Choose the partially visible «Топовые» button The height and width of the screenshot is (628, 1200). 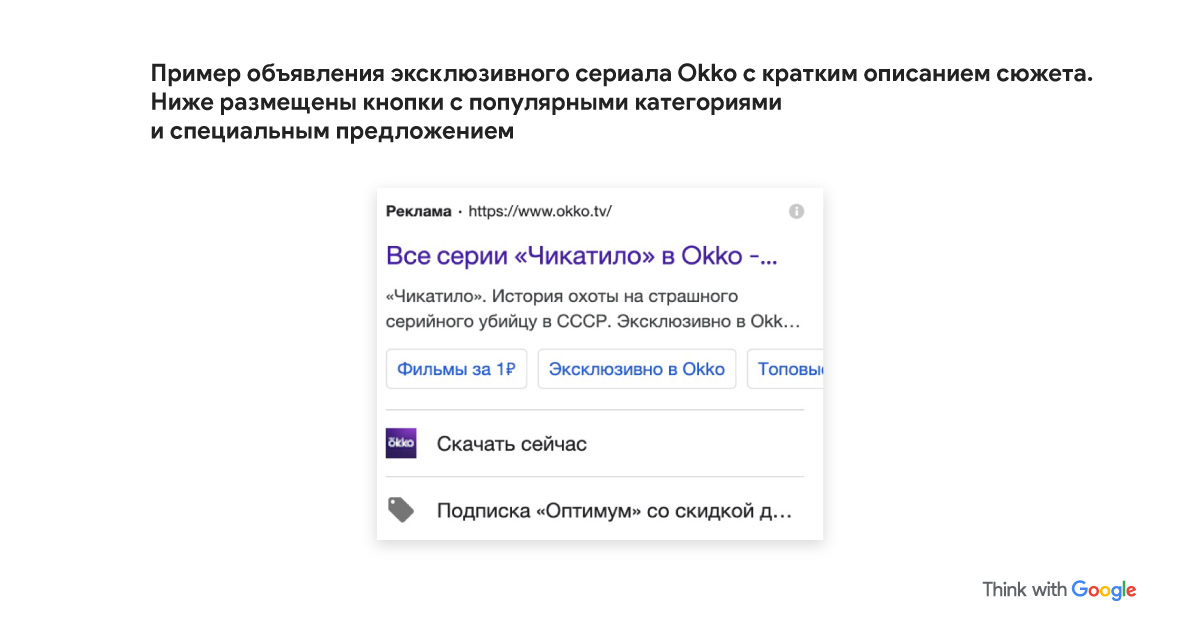(x=786, y=369)
